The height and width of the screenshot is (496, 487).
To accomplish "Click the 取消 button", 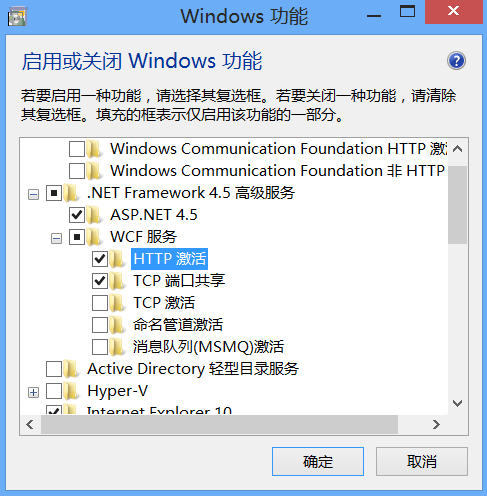I will point(422,461).
